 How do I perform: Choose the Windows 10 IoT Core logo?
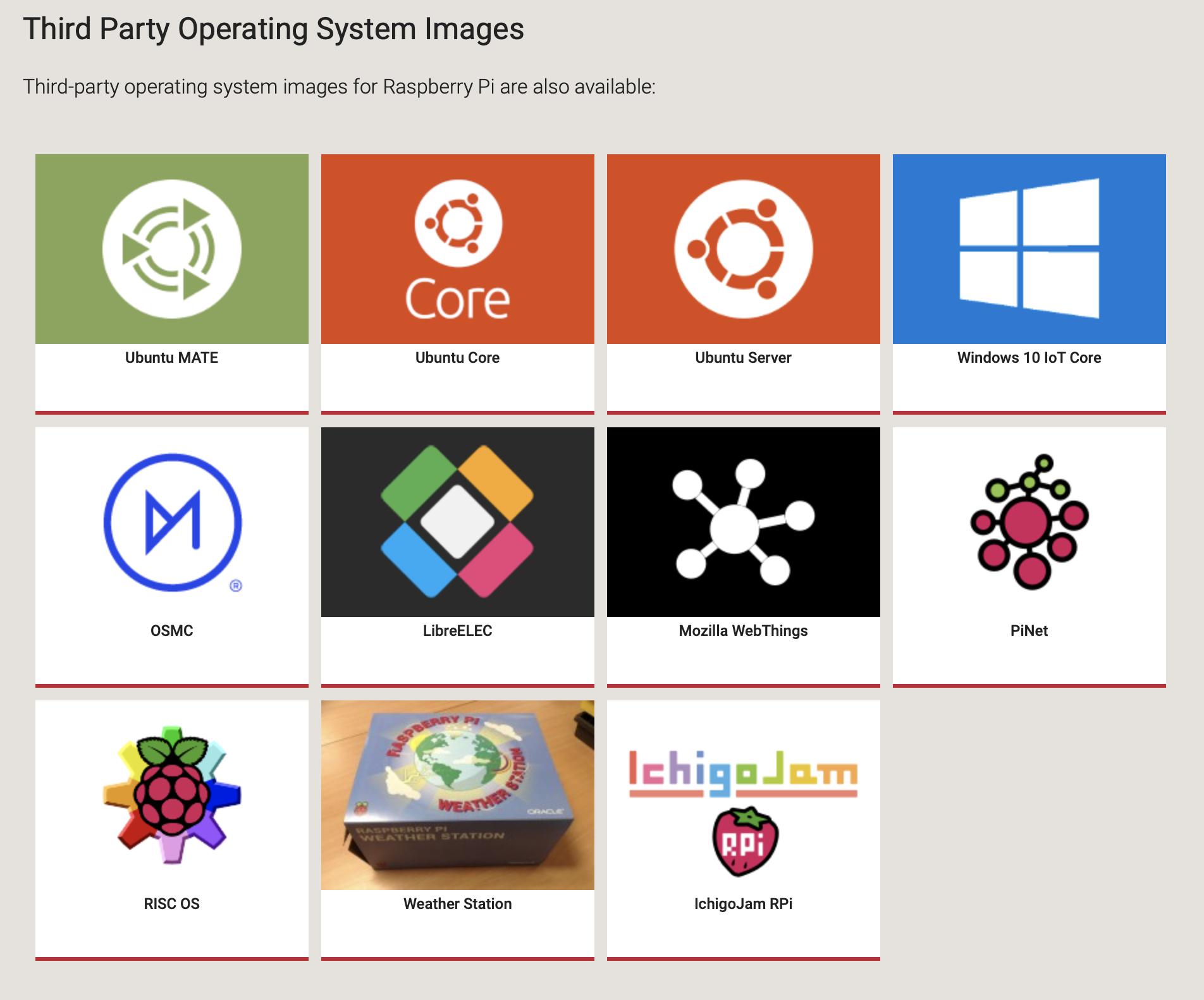(1029, 249)
